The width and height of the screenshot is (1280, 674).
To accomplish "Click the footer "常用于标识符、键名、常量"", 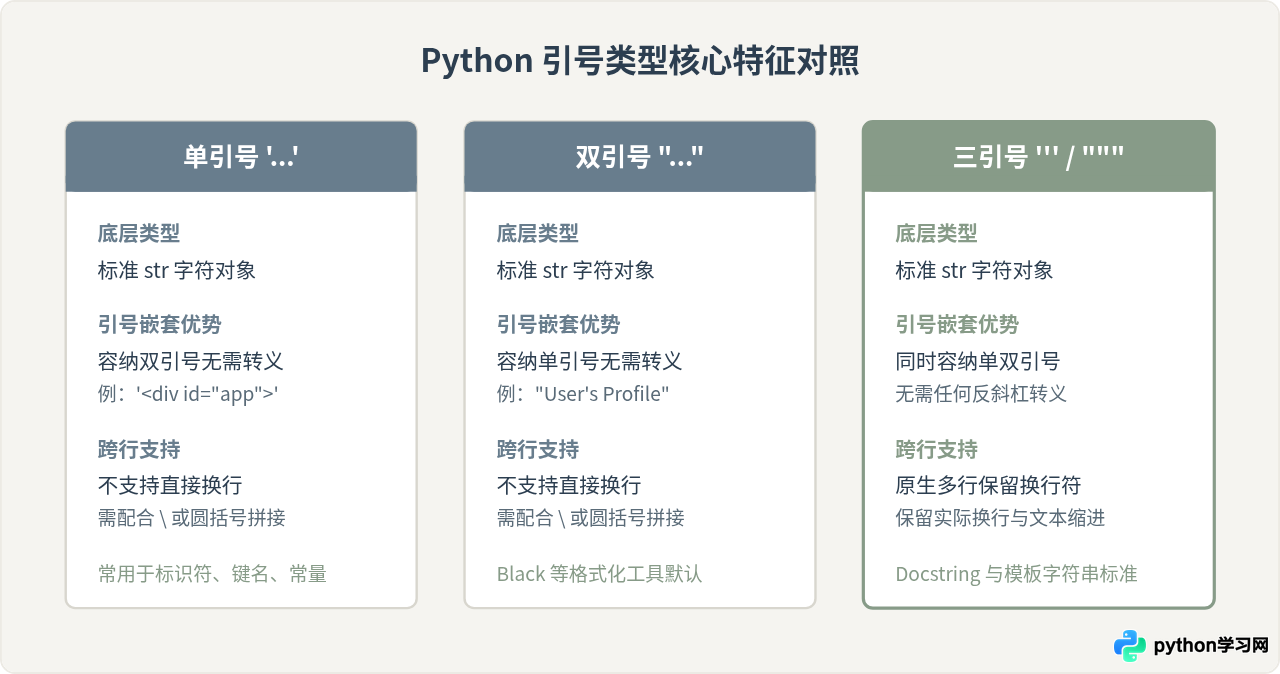I will coord(212,574).
